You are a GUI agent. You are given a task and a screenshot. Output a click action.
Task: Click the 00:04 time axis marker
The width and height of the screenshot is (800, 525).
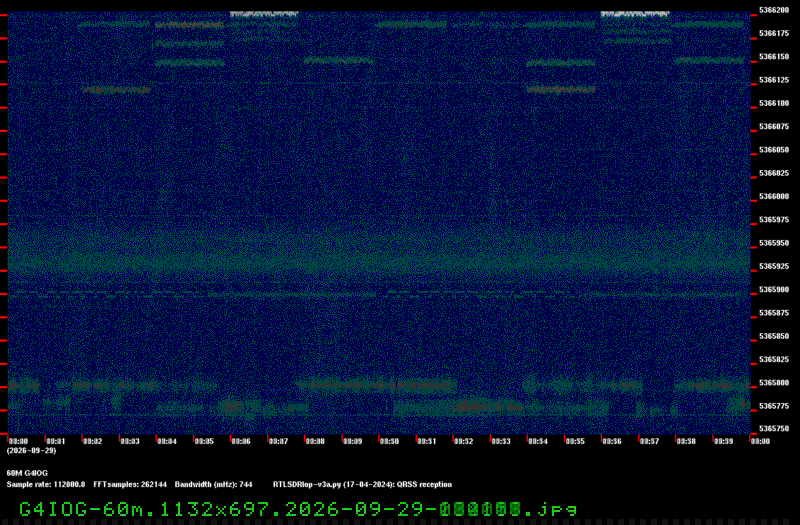point(167,441)
